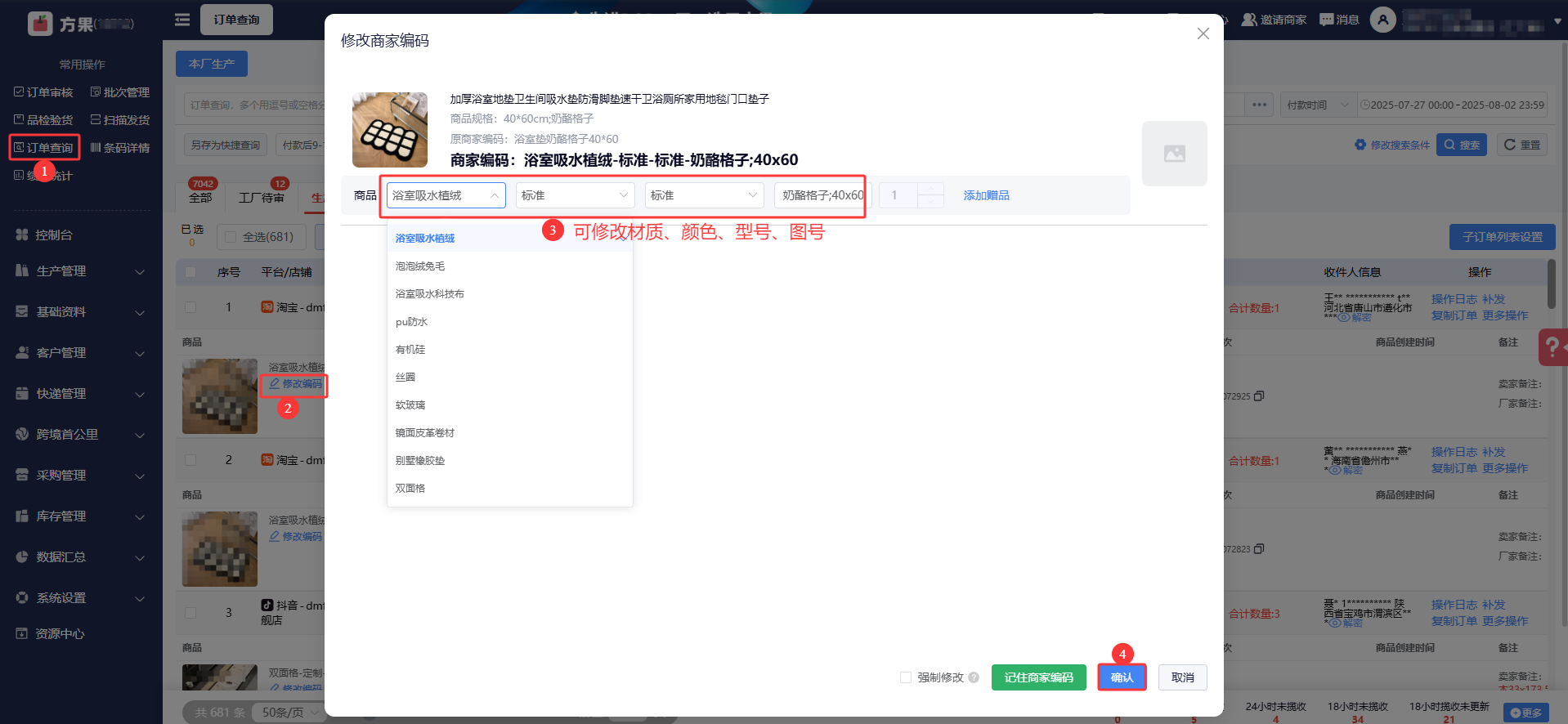The width and height of the screenshot is (1568, 724).
Task: Click the copy icon next to 072925
Action: [1259, 396]
